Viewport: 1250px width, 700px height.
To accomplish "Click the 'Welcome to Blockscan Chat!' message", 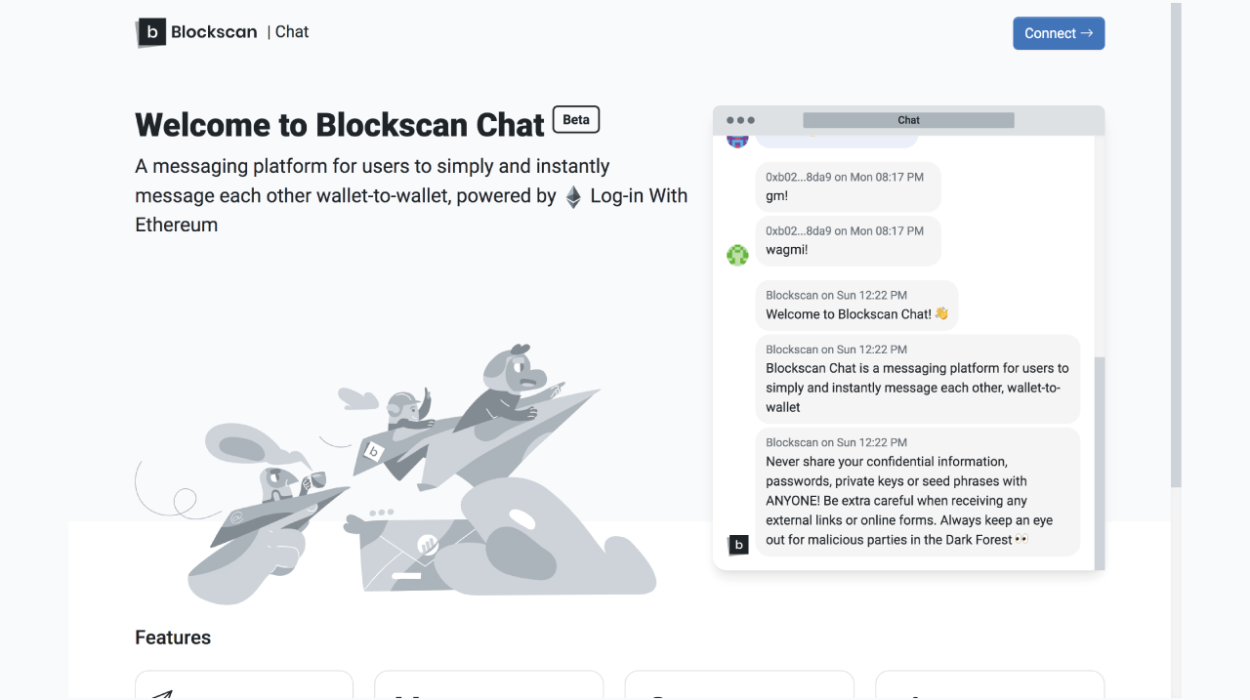I will 856,304.
